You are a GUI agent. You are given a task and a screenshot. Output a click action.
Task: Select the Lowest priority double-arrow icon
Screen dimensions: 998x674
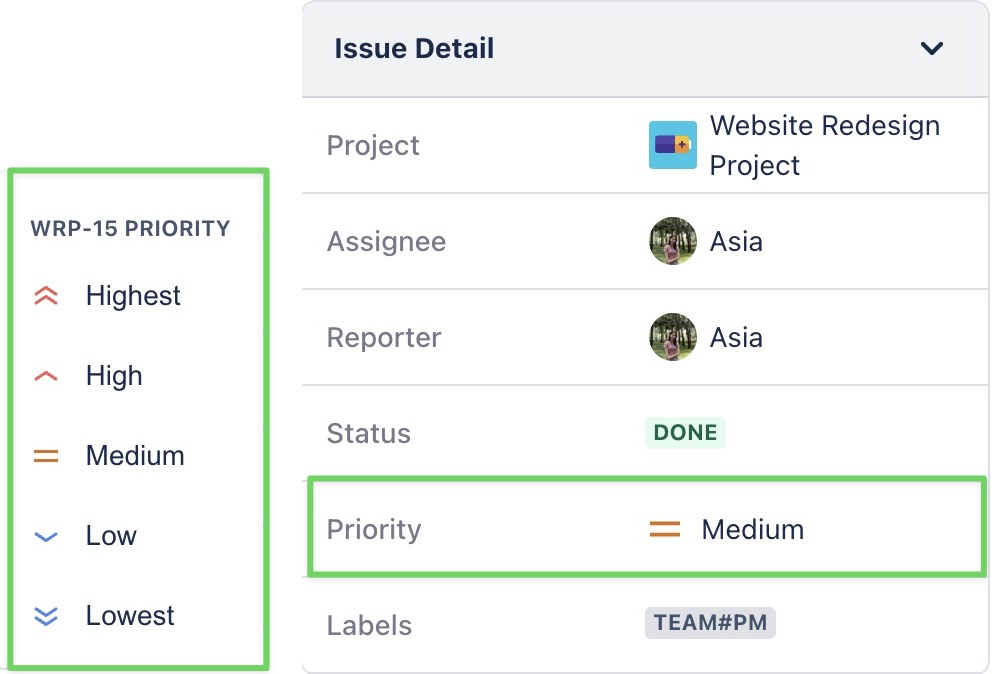[44, 615]
